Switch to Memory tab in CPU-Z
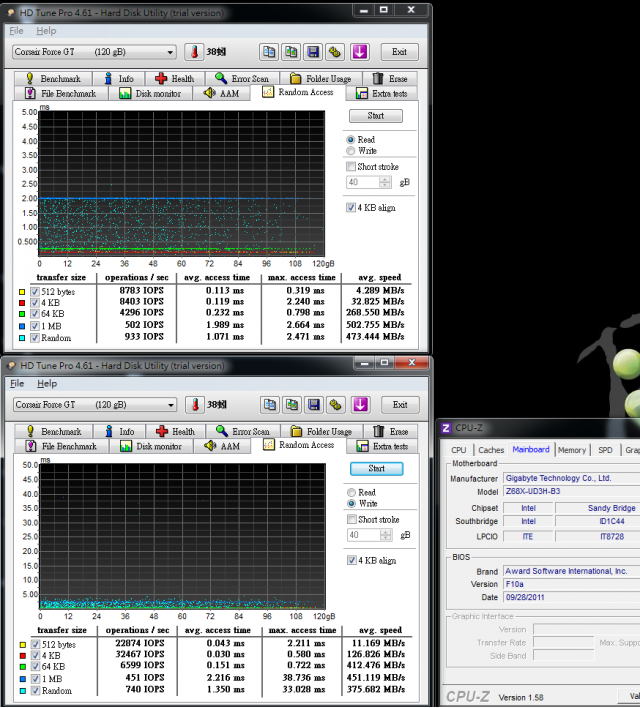This screenshot has width=640, height=708. tap(571, 450)
